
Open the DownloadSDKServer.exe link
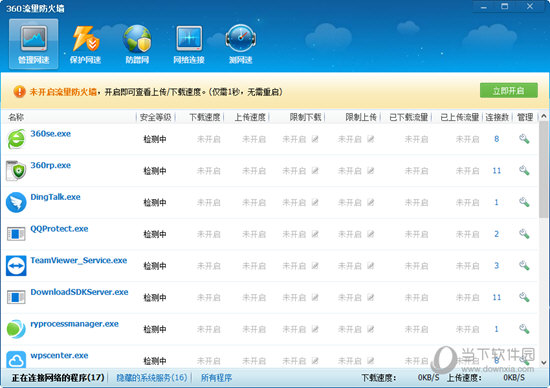(x=79, y=292)
